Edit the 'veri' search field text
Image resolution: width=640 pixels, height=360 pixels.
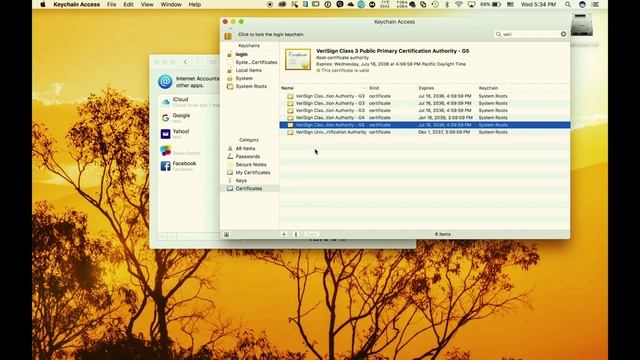(531, 34)
